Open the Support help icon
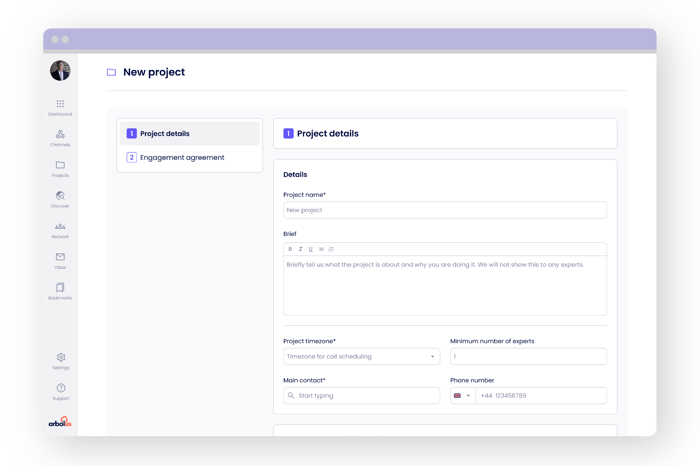The image size is (700, 466). tap(60, 390)
